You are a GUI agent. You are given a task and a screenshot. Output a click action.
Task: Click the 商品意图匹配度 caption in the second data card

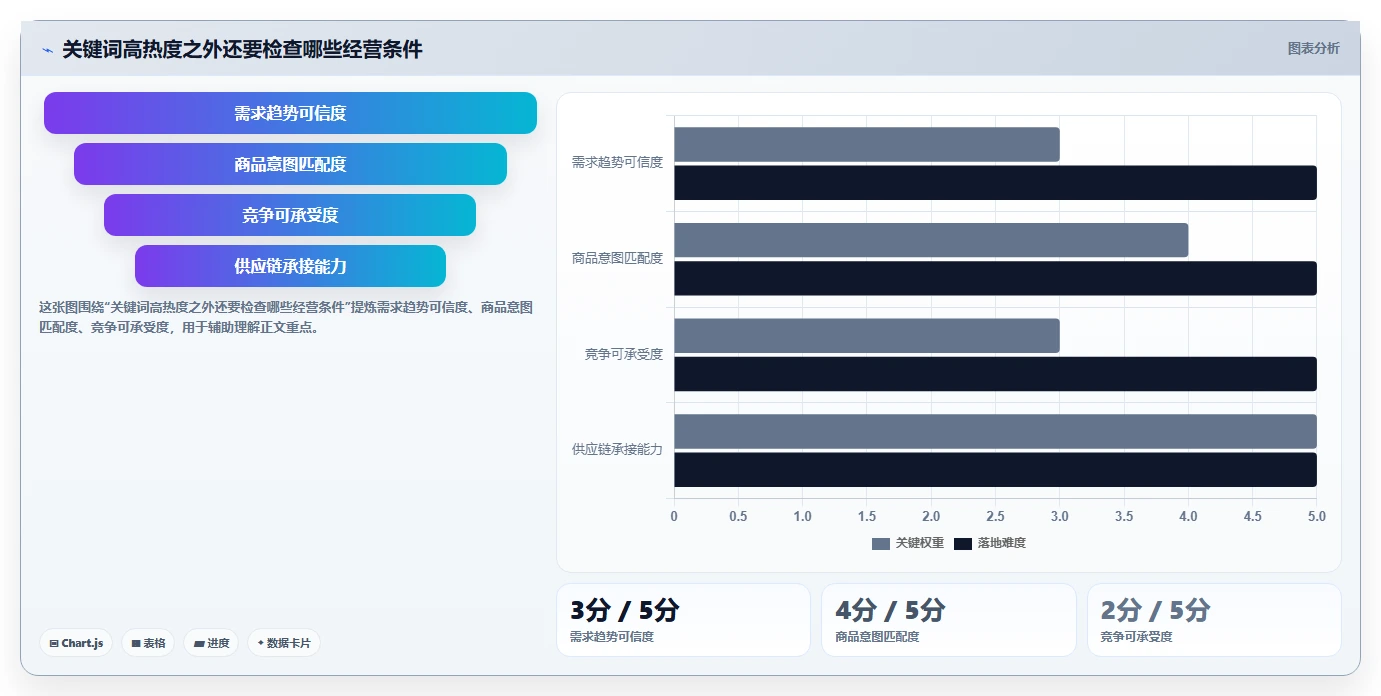pos(877,636)
